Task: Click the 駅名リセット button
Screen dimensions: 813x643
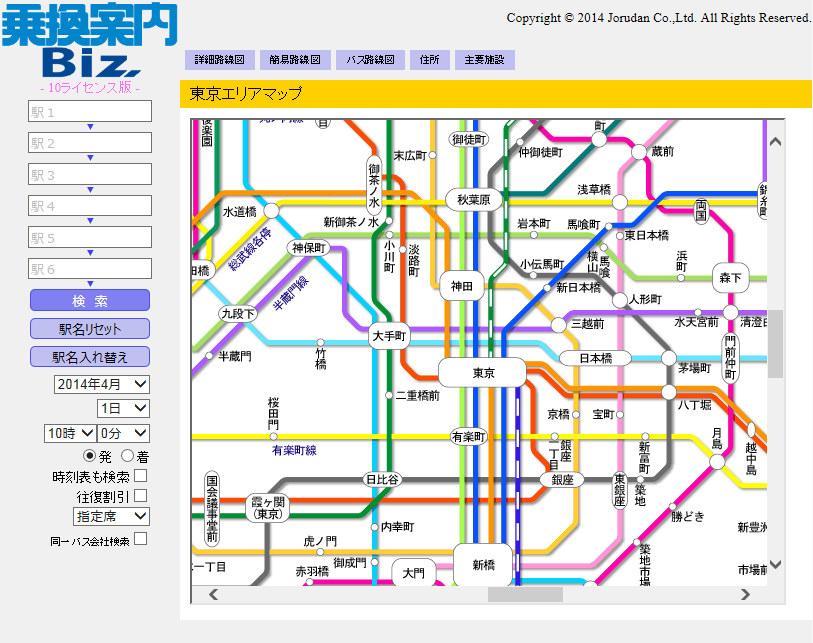Action: [x=90, y=329]
